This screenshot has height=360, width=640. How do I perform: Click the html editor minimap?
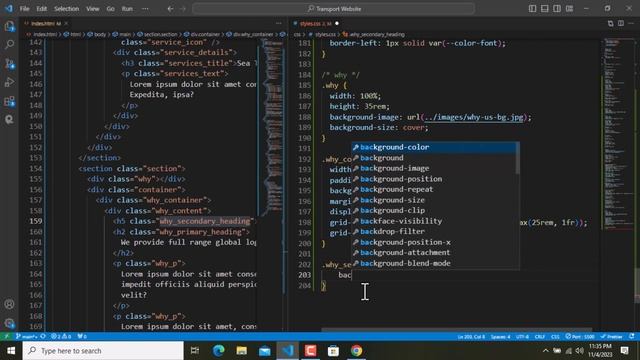272,127
